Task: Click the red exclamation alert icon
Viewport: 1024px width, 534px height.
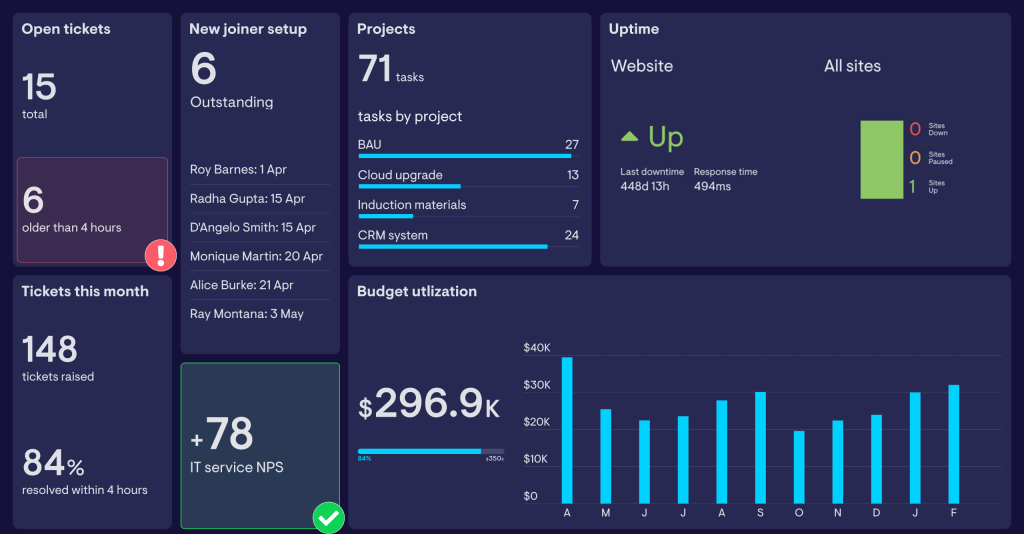Action: click(x=161, y=255)
